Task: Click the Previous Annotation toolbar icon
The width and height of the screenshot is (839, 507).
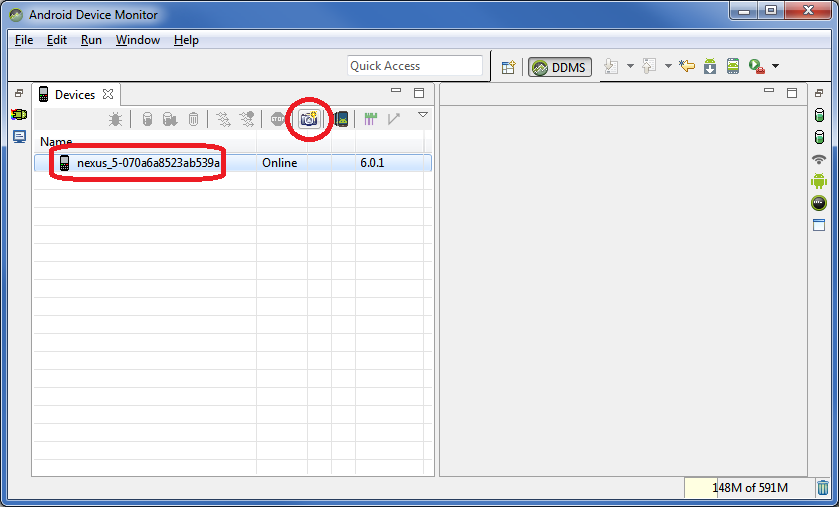Action: point(649,66)
